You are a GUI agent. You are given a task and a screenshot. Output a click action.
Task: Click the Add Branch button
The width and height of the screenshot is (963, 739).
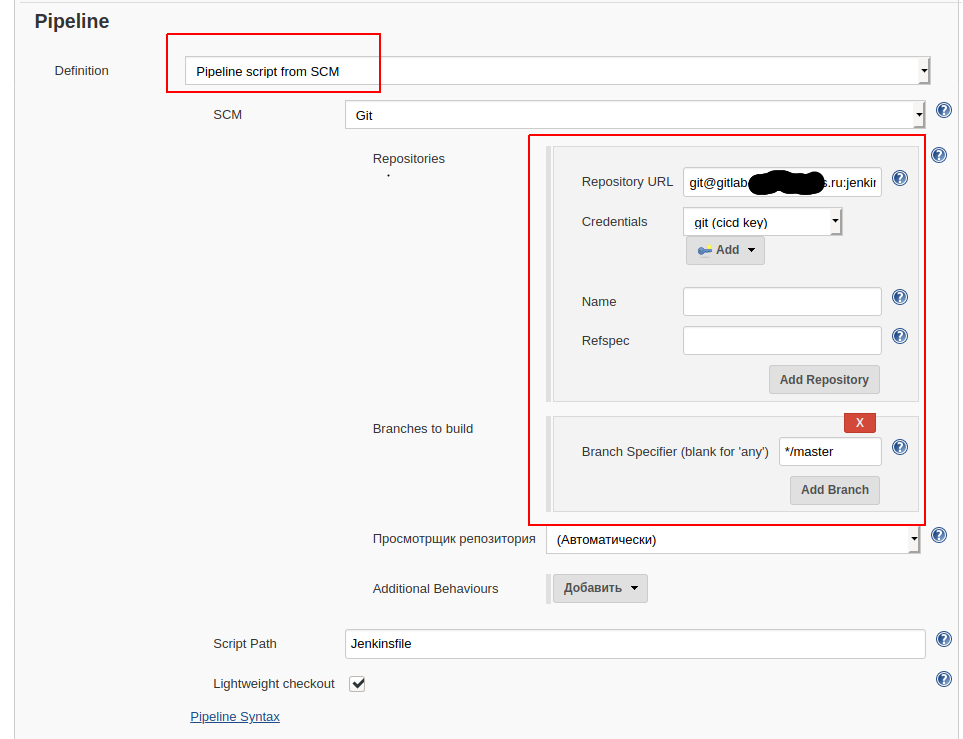pyautogui.click(x=834, y=490)
